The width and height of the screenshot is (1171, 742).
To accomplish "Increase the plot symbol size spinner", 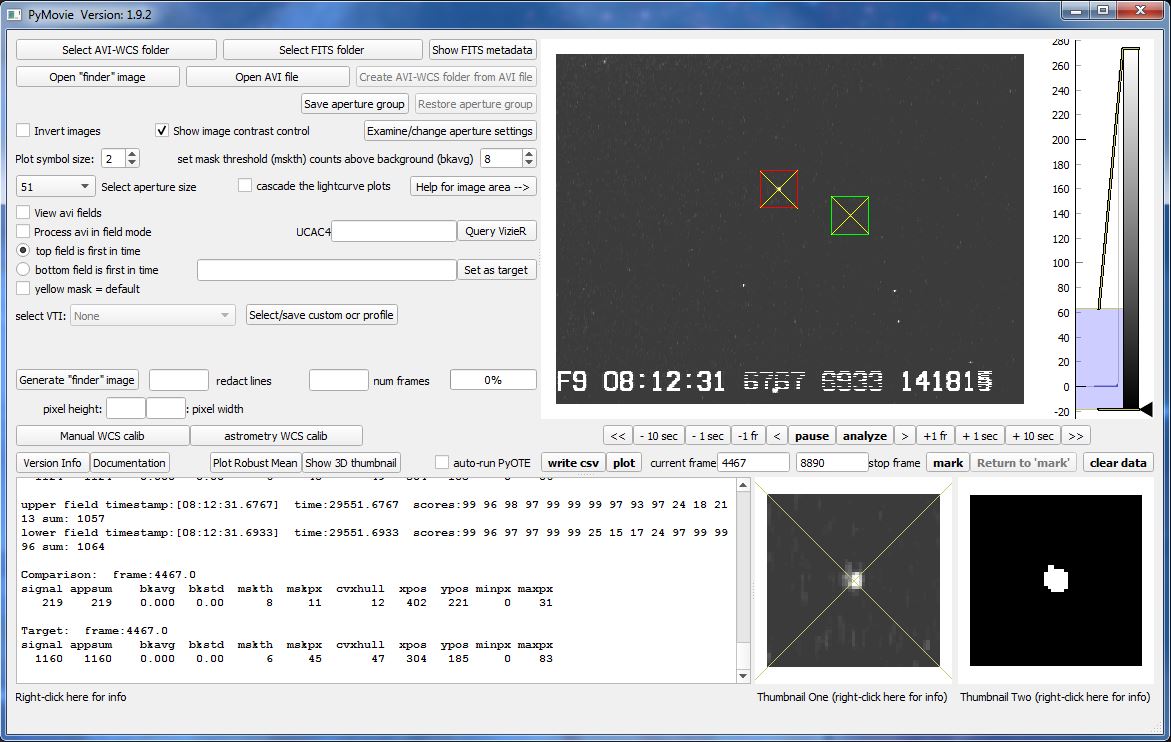I will click(133, 154).
